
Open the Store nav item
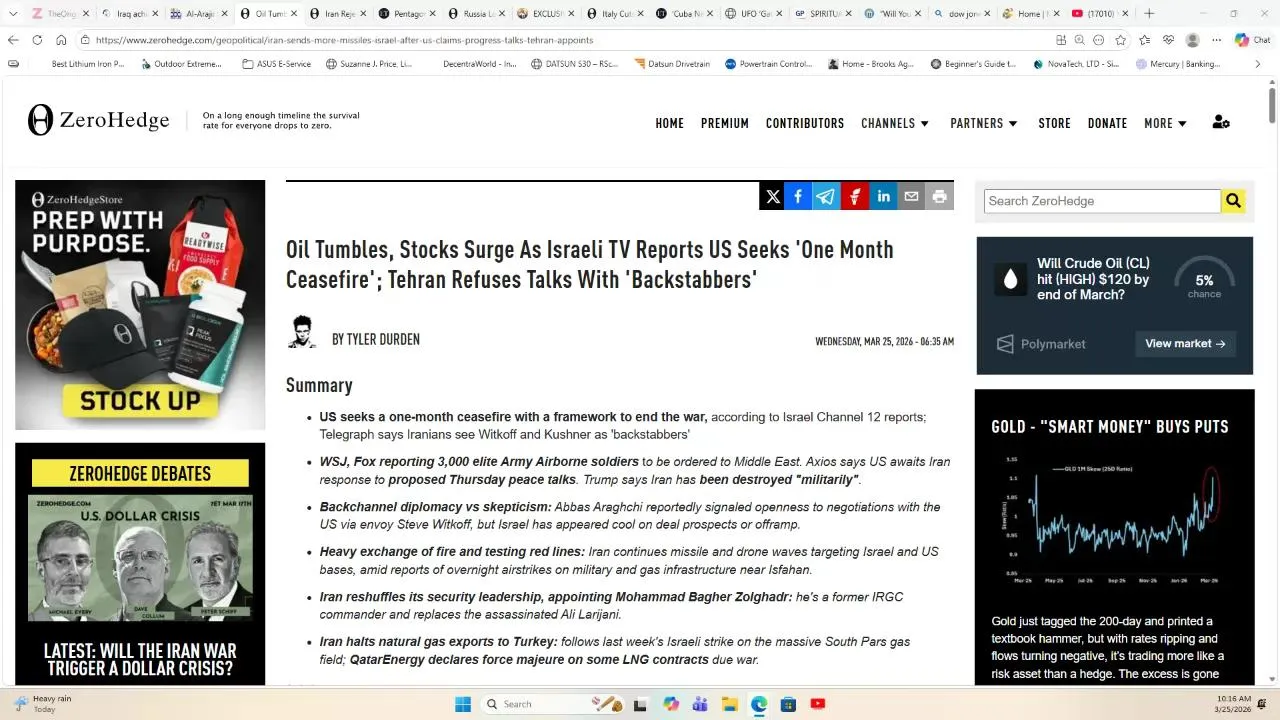[x=1054, y=123]
